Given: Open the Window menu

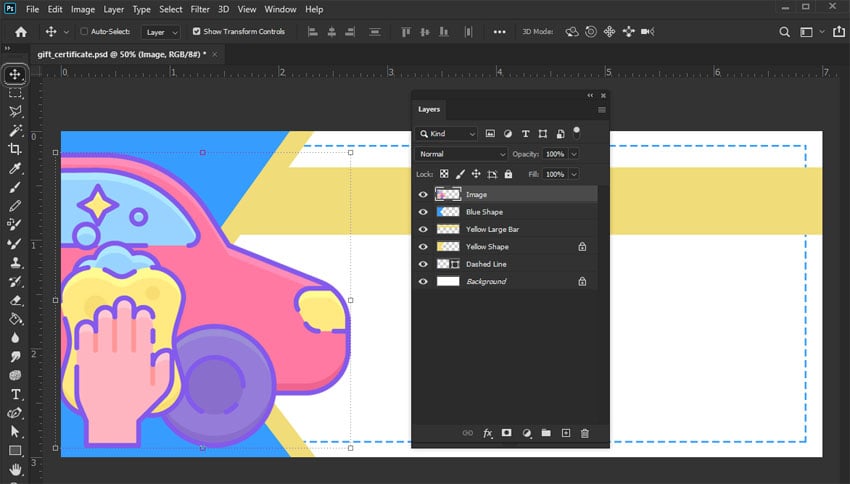Looking at the screenshot, I should (x=280, y=9).
